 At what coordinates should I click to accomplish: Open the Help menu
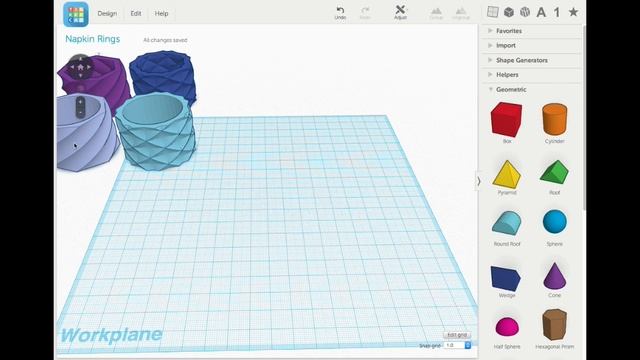(x=161, y=13)
